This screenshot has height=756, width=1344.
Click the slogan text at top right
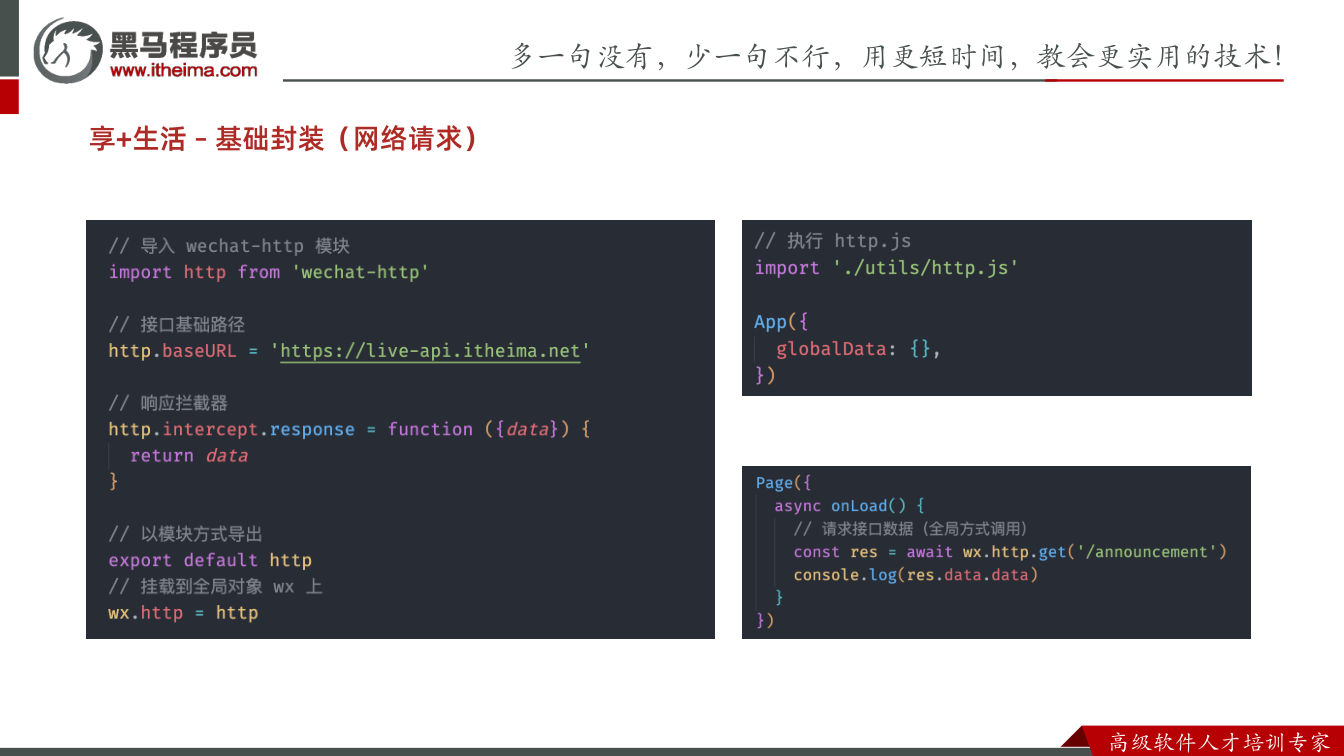click(898, 55)
